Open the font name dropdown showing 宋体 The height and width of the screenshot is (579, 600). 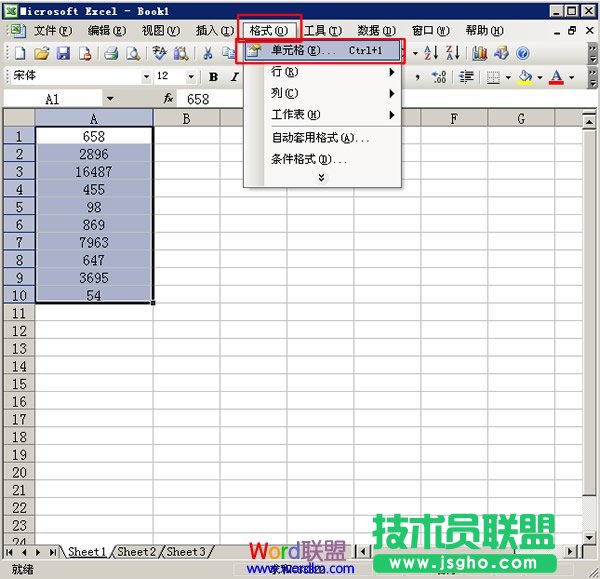pos(146,77)
